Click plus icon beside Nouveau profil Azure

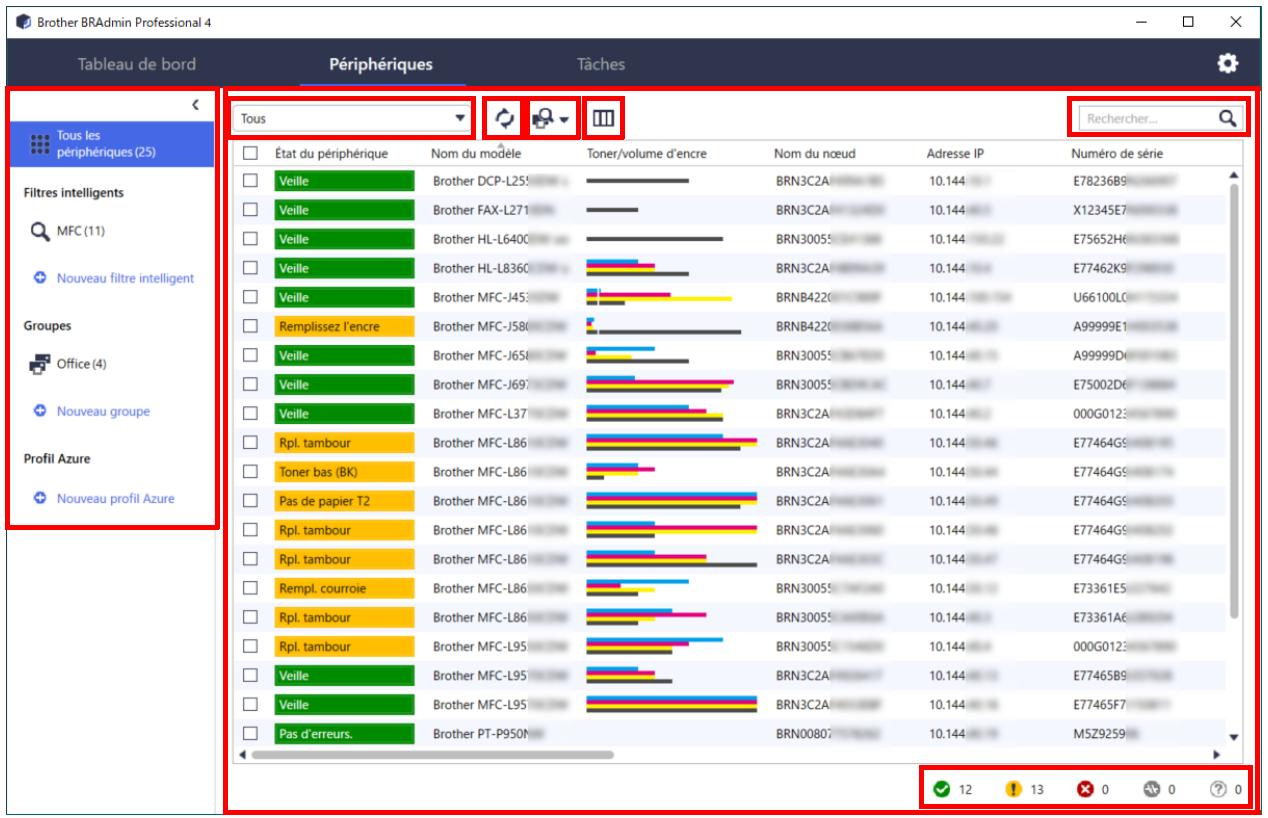pyautogui.click(x=38, y=498)
